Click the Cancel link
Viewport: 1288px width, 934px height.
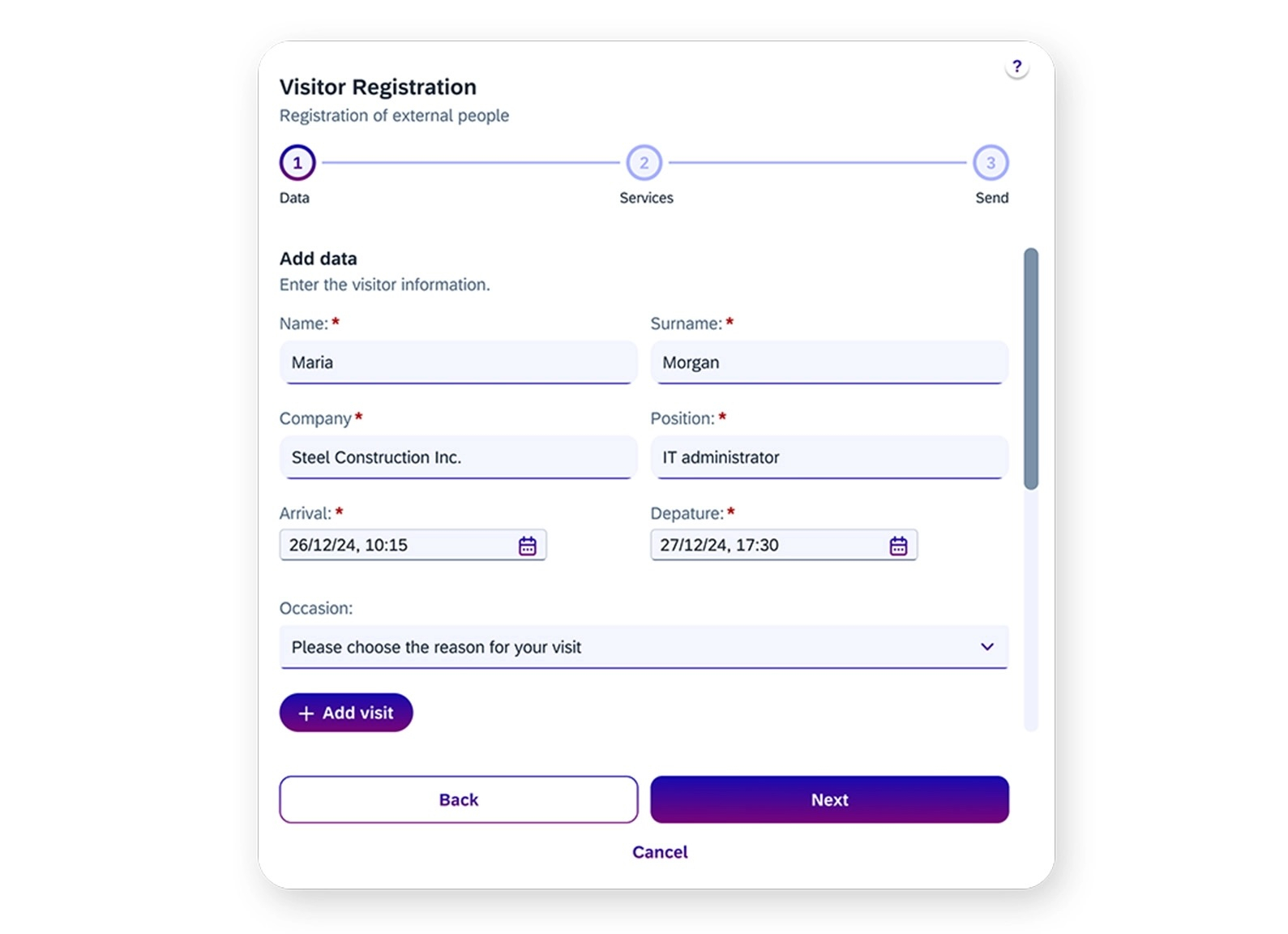pos(660,852)
